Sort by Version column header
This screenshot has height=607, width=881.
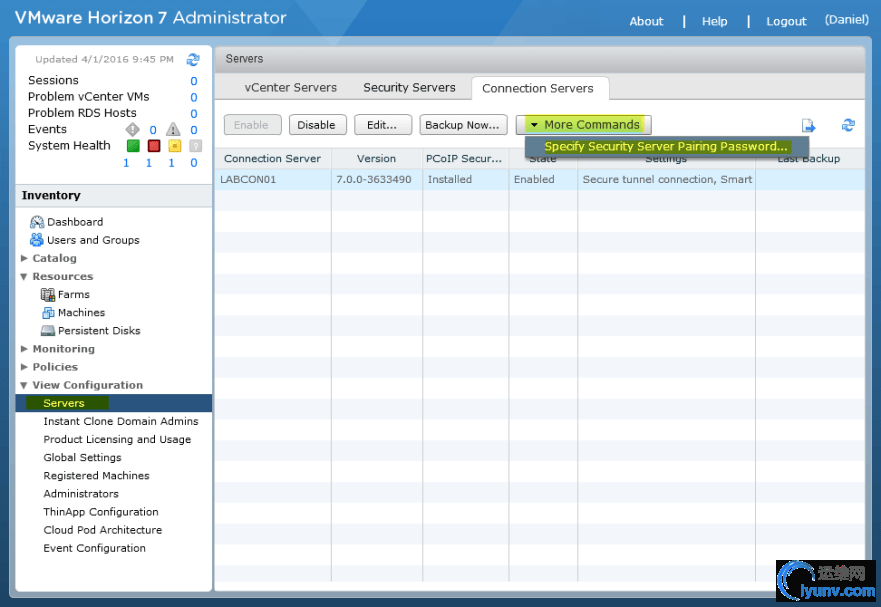click(x=376, y=158)
